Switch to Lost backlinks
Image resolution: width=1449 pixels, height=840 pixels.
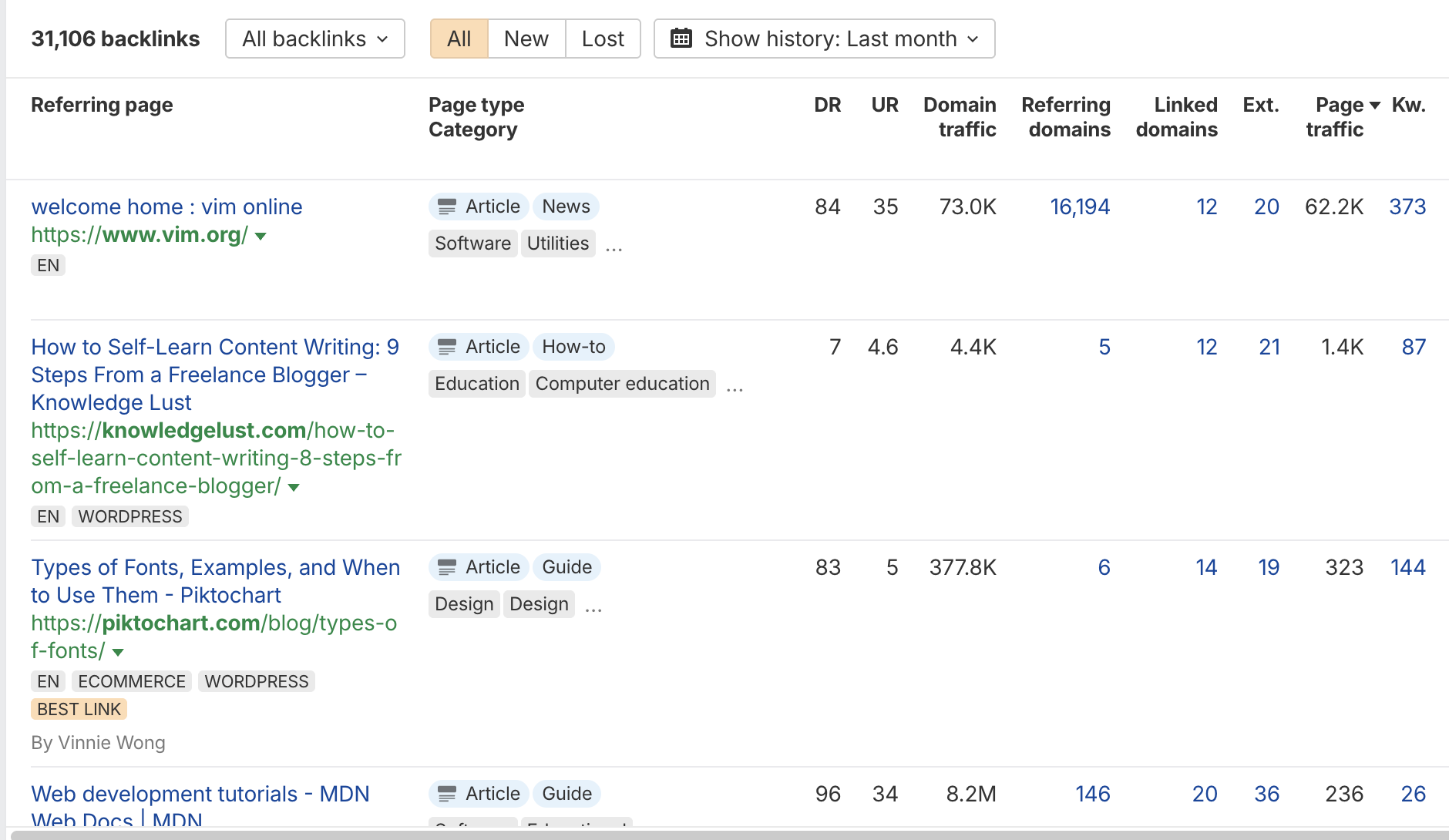pos(603,39)
